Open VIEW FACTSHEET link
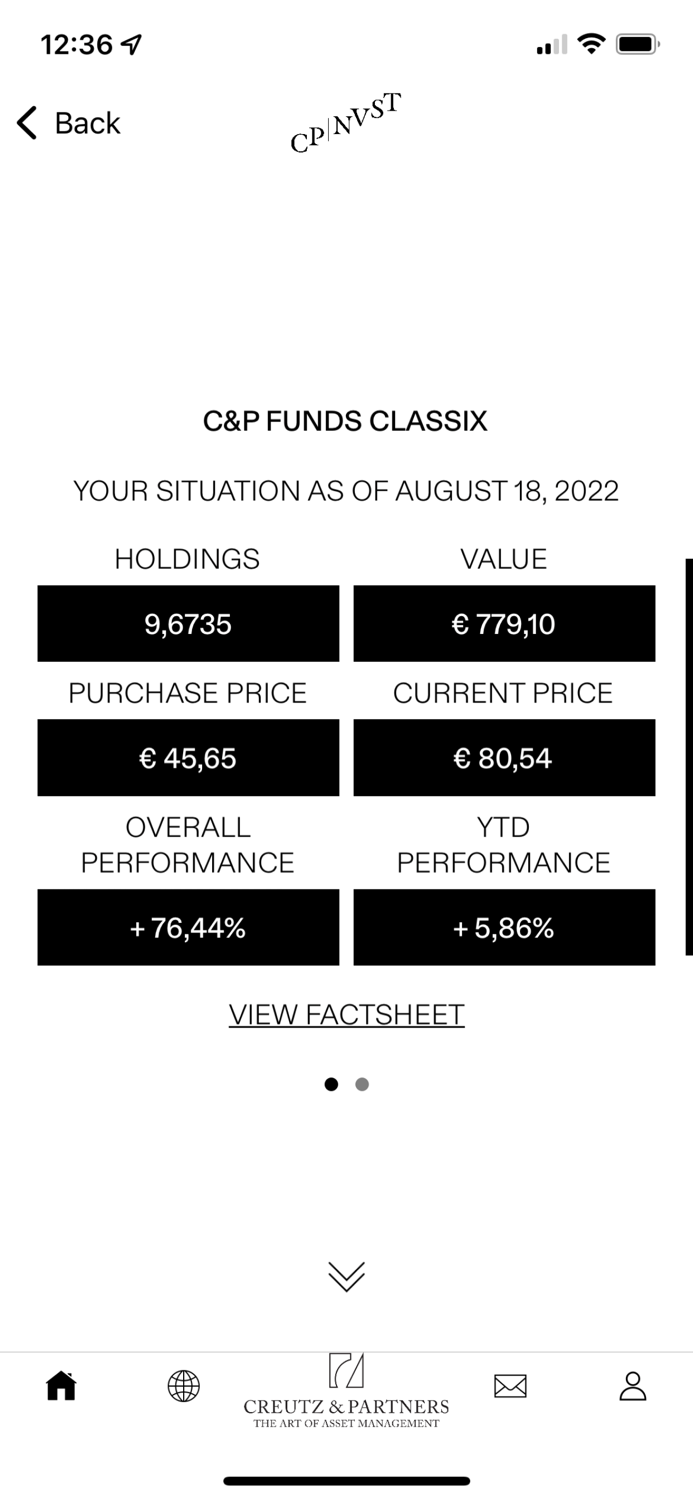Image resolution: width=693 pixels, height=1500 pixels. tap(346, 1014)
